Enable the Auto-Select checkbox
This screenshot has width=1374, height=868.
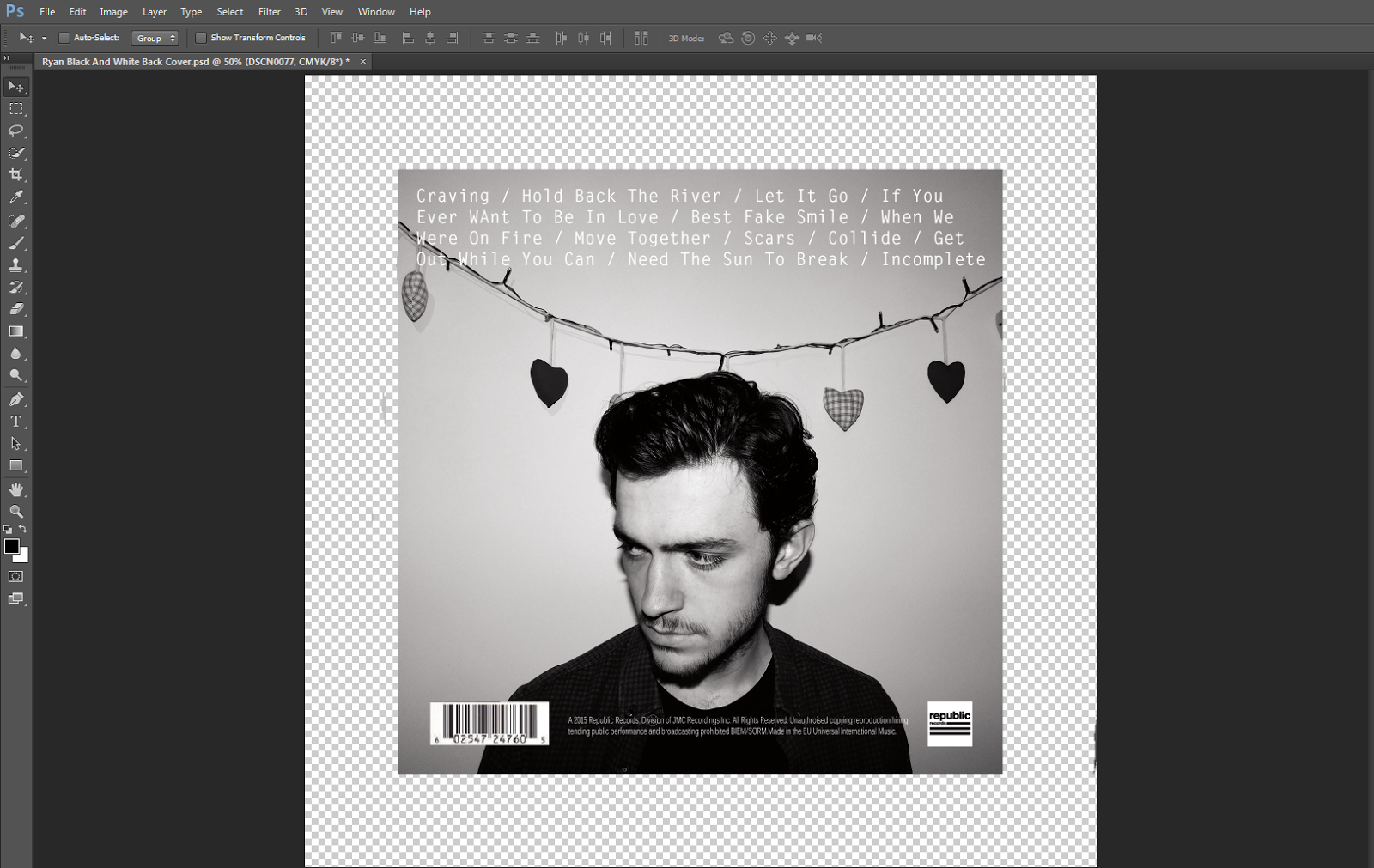64,38
